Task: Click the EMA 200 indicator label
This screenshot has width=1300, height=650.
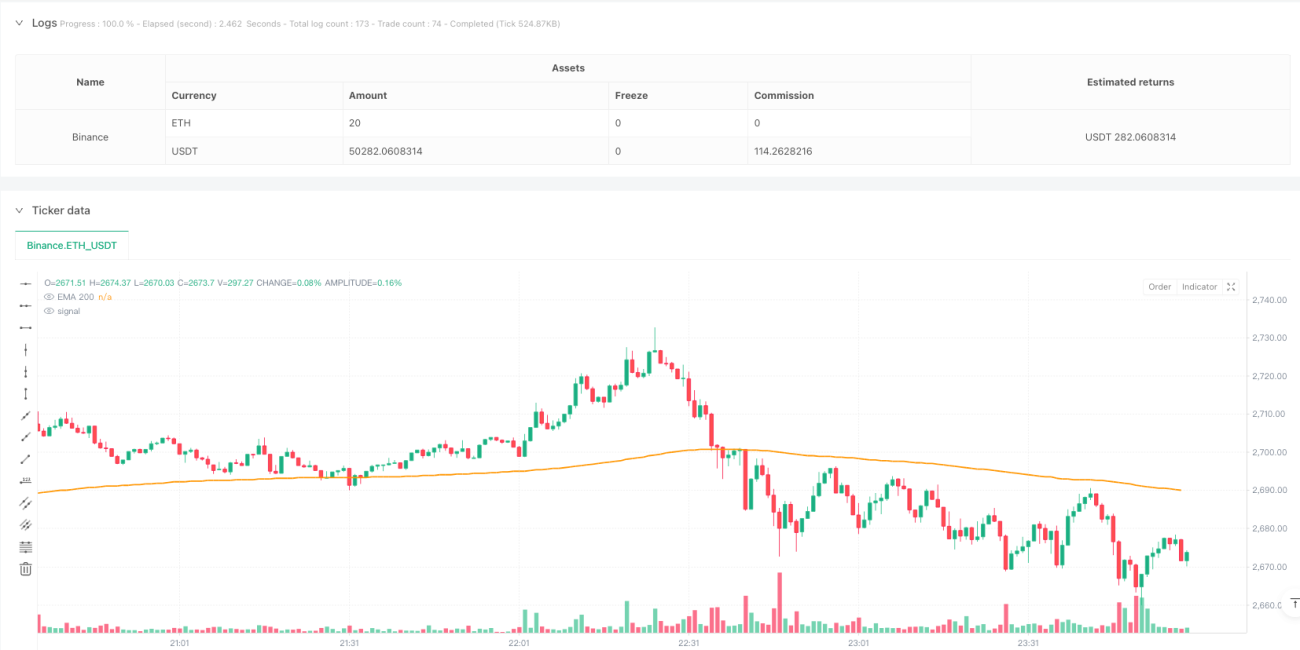Action: pos(76,297)
